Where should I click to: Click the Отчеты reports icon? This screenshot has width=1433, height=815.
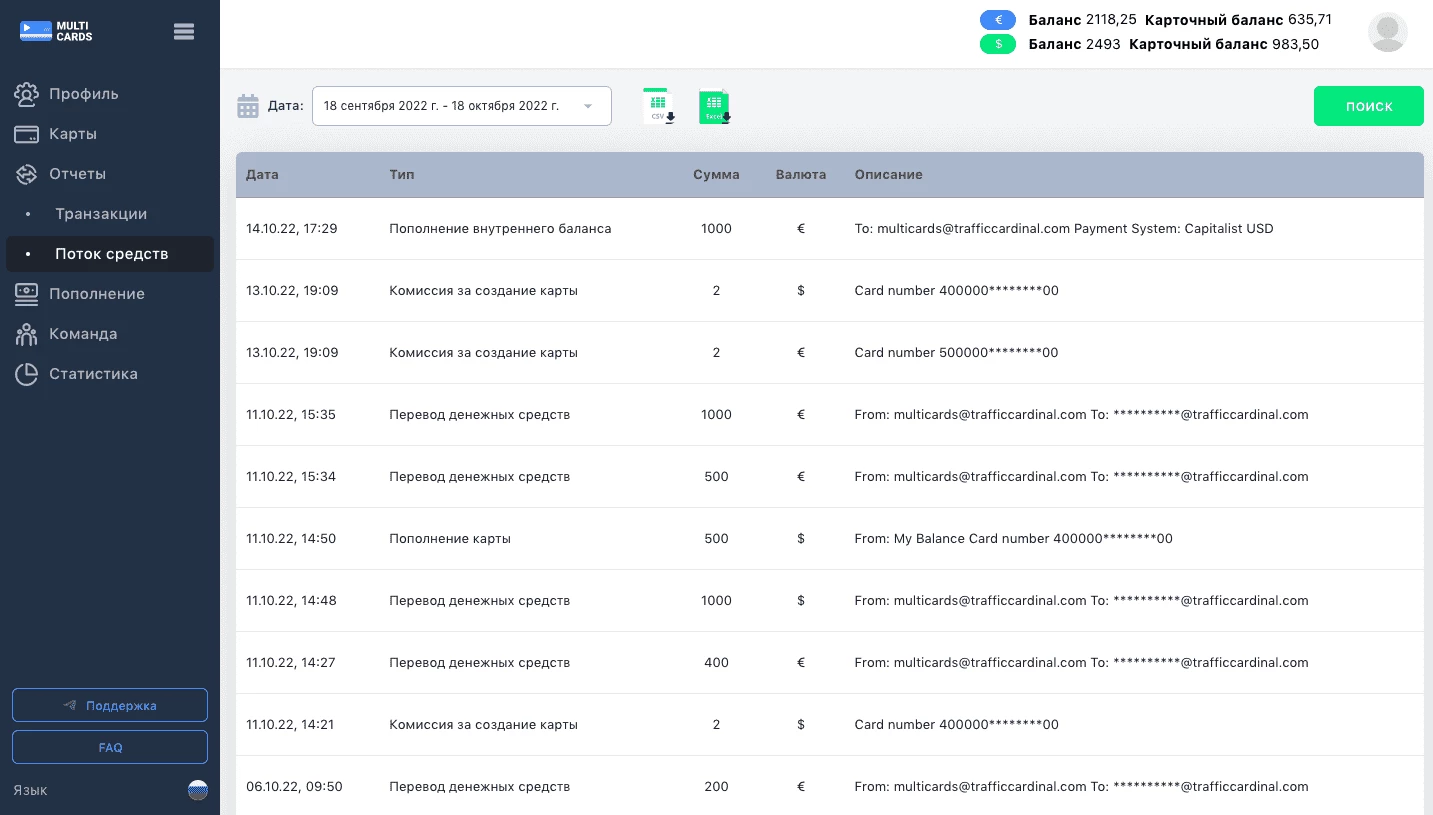[27, 174]
